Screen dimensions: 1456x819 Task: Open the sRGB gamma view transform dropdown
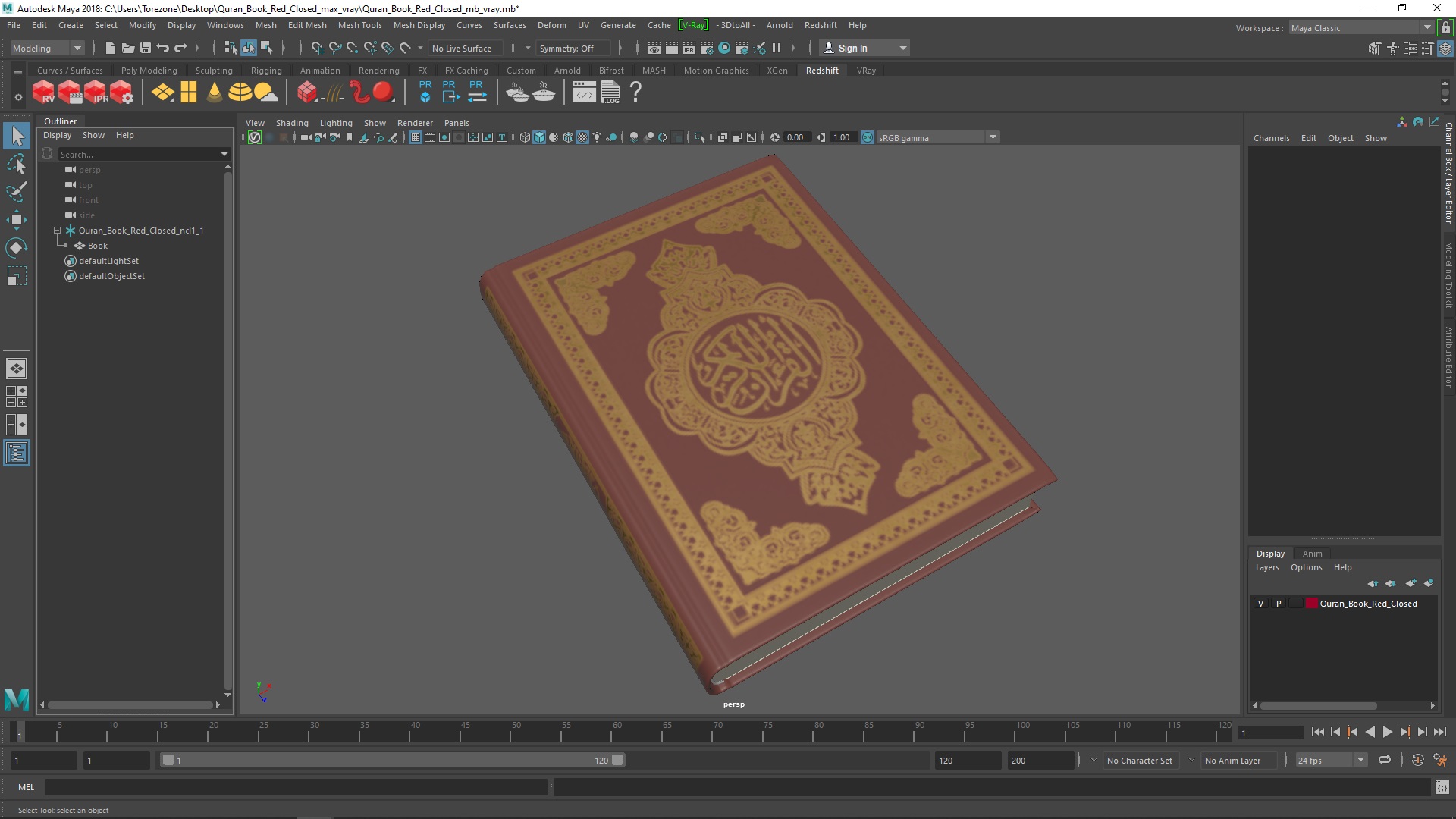point(937,137)
